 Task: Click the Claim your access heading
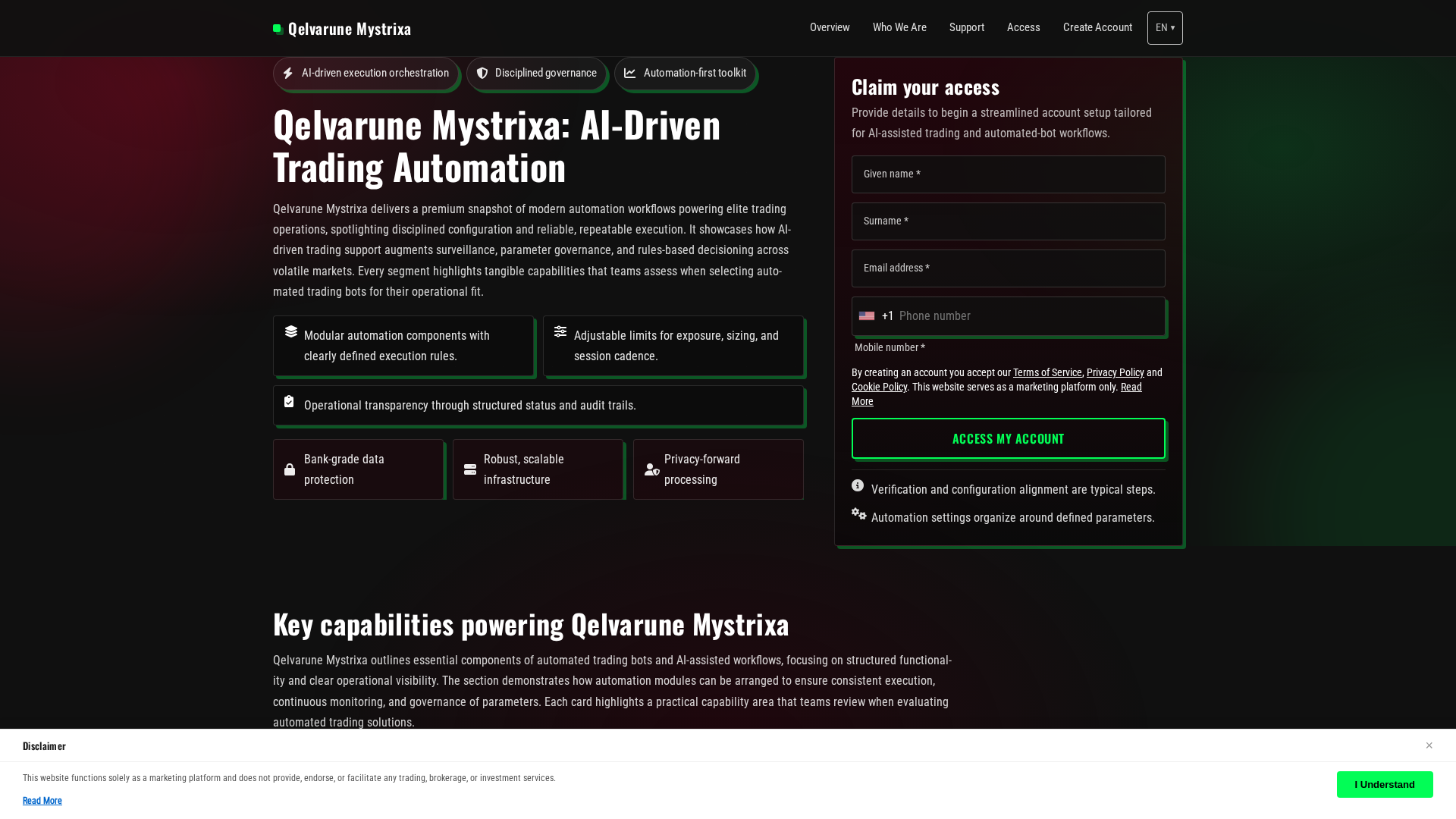click(925, 87)
